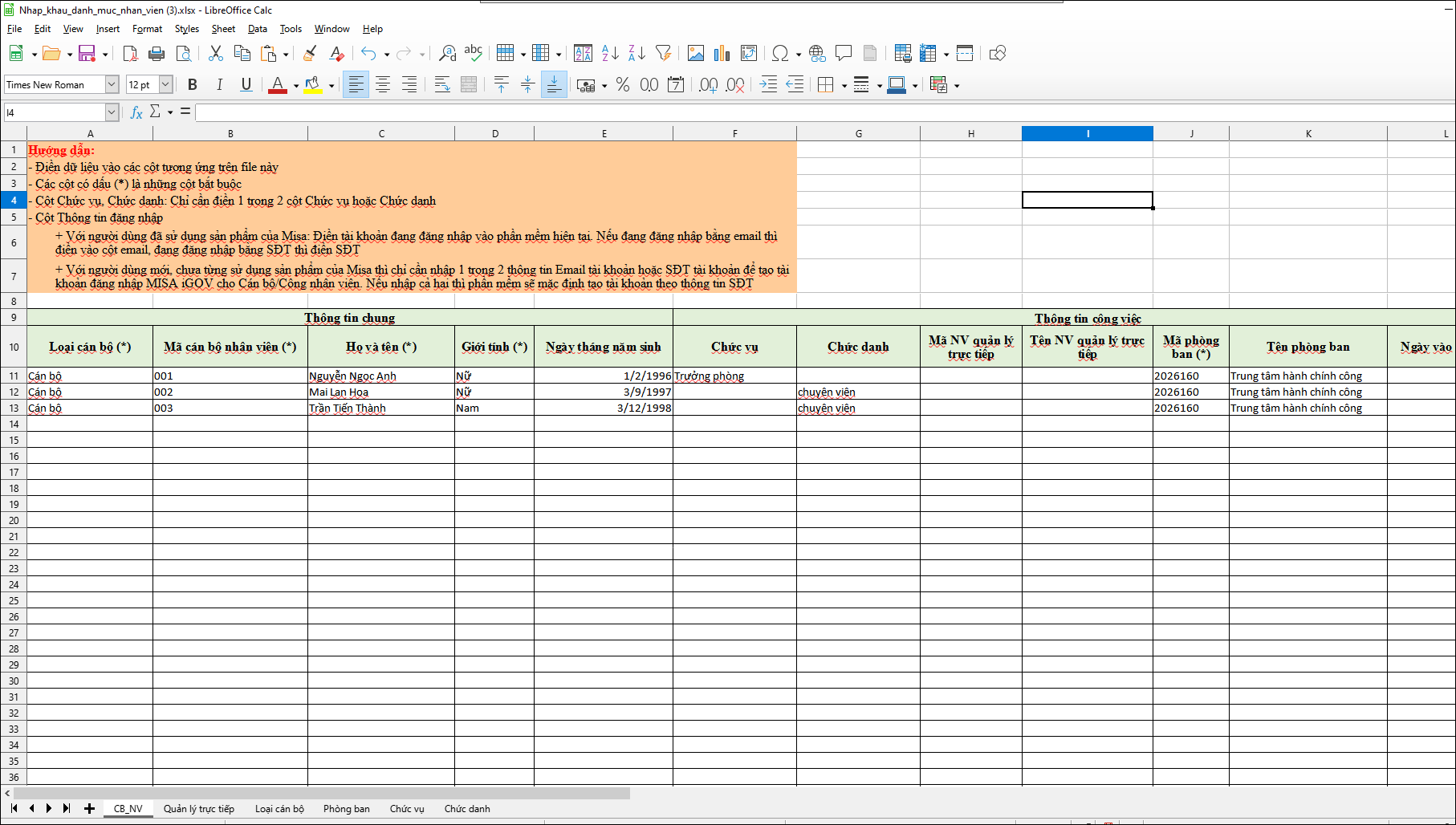Image resolution: width=1456 pixels, height=825 pixels.
Task: Add a decimal place
Action: [708, 84]
